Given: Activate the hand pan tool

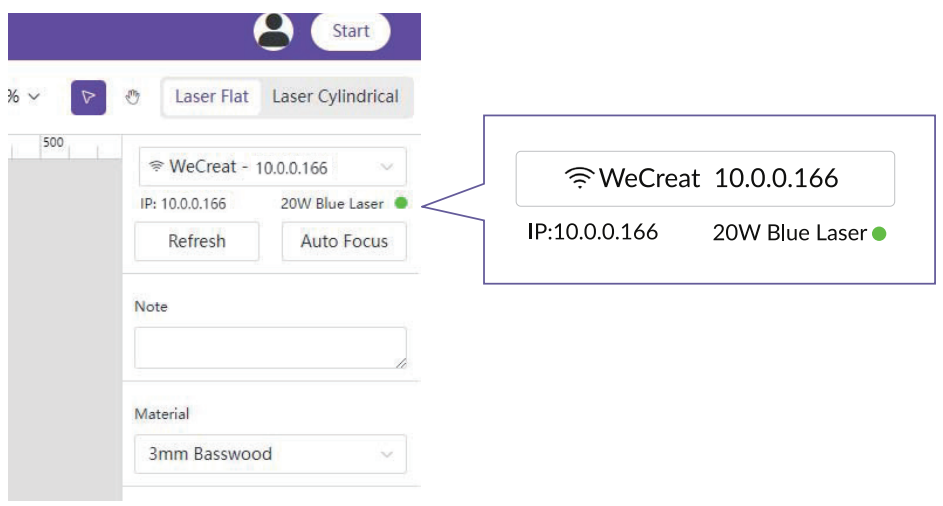Looking at the screenshot, I should coord(132,97).
